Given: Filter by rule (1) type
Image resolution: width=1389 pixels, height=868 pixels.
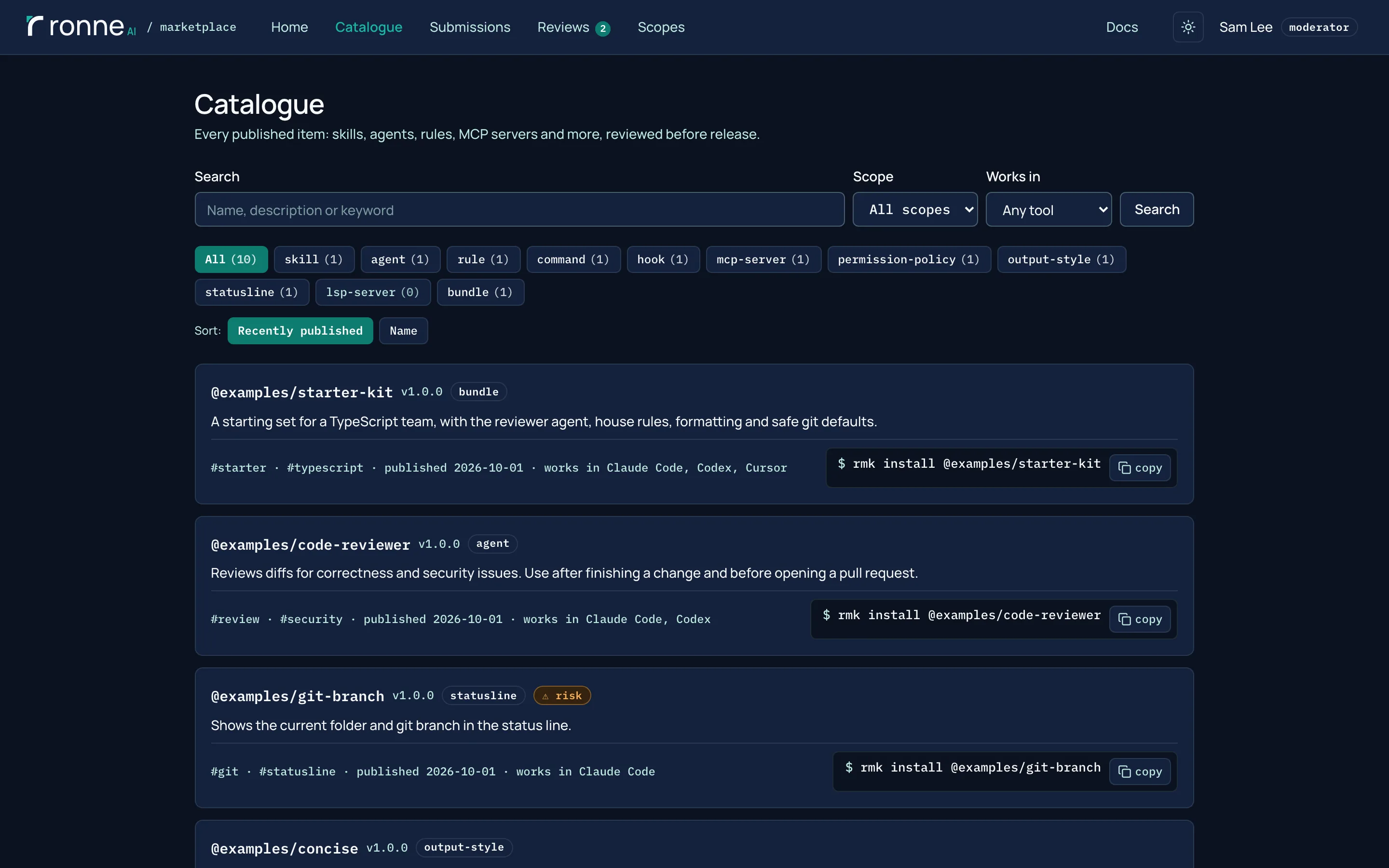Looking at the screenshot, I should point(483,259).
